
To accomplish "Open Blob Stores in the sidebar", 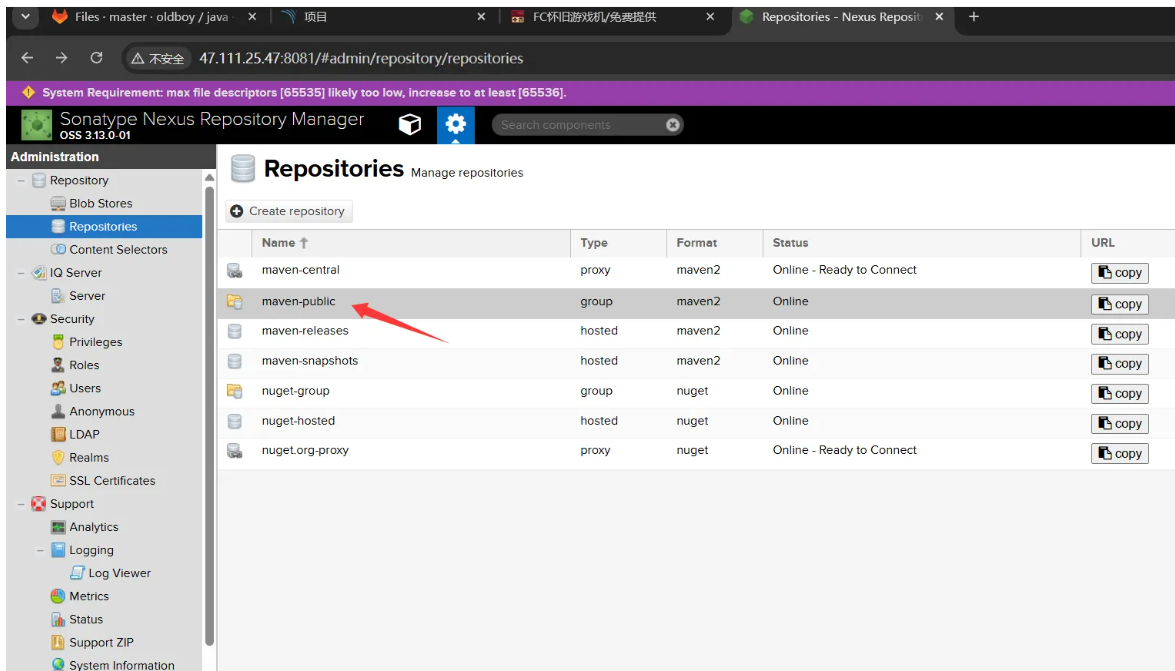I will [x=100, y=203].
